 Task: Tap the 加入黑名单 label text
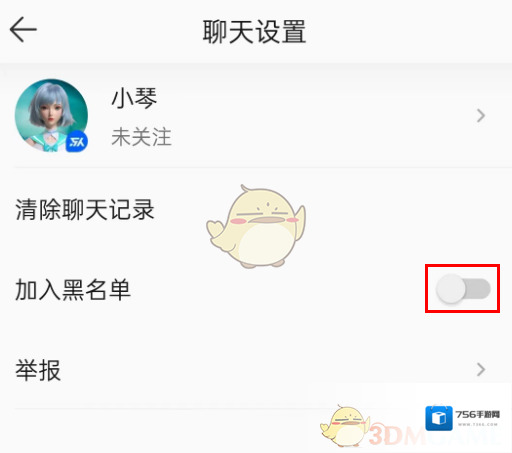coord(73,289)
